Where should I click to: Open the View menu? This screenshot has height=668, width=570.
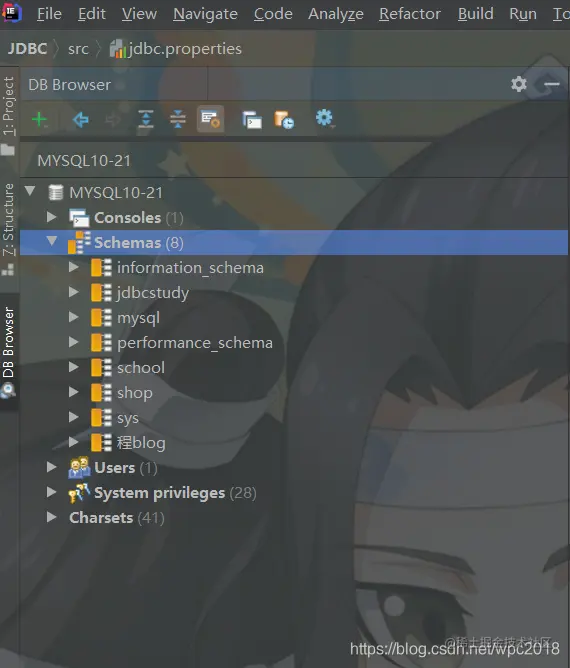click(x=139, y=14)
